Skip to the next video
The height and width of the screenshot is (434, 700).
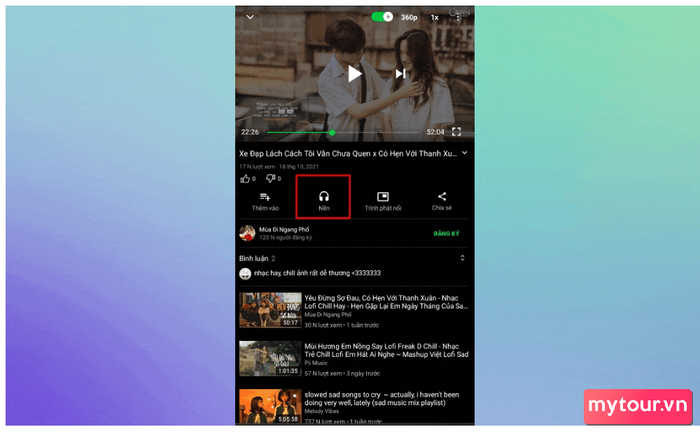400,74
